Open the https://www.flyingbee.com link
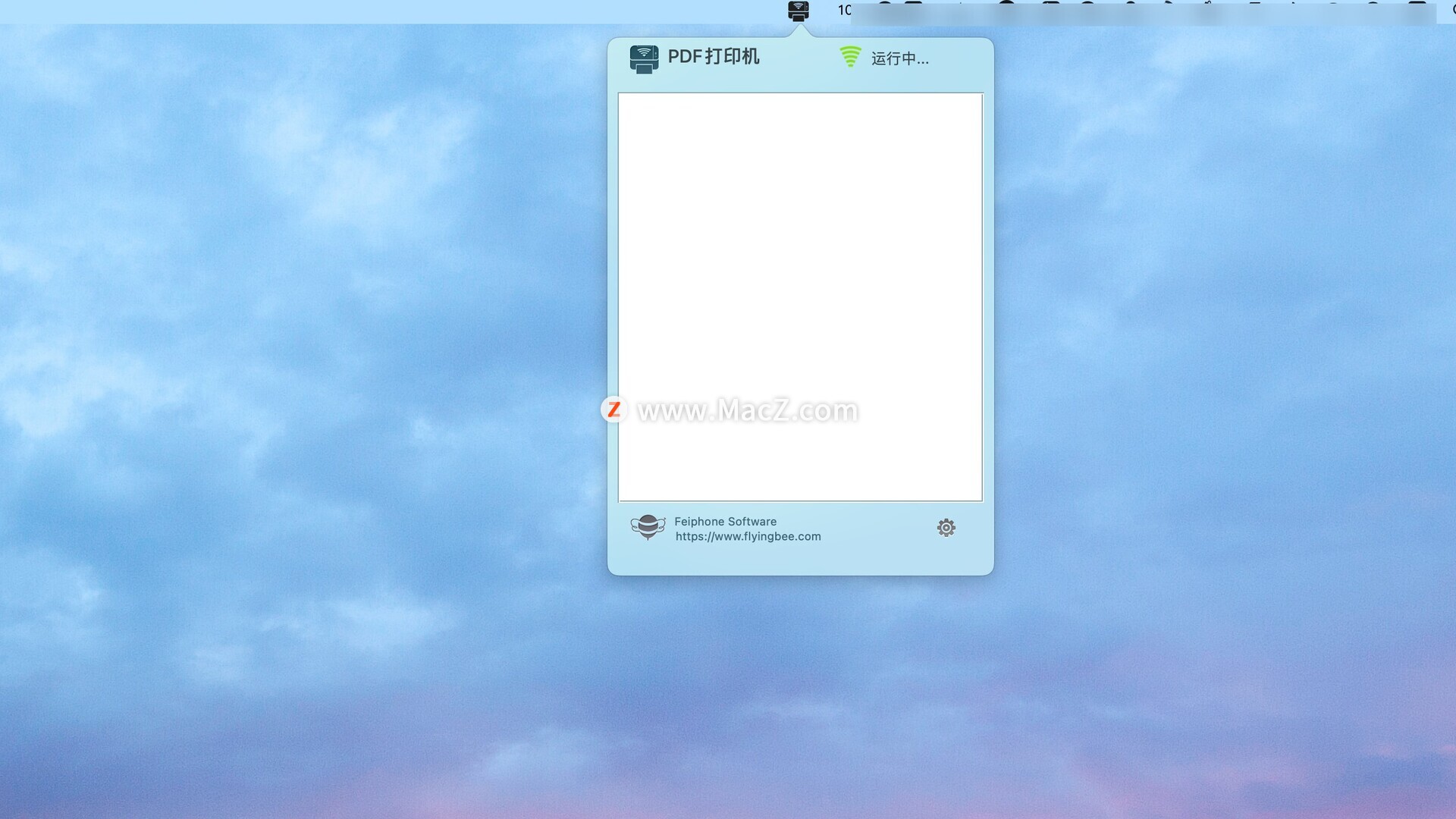This screenshot has height=819, width=1456. click(x=748, y=537)
